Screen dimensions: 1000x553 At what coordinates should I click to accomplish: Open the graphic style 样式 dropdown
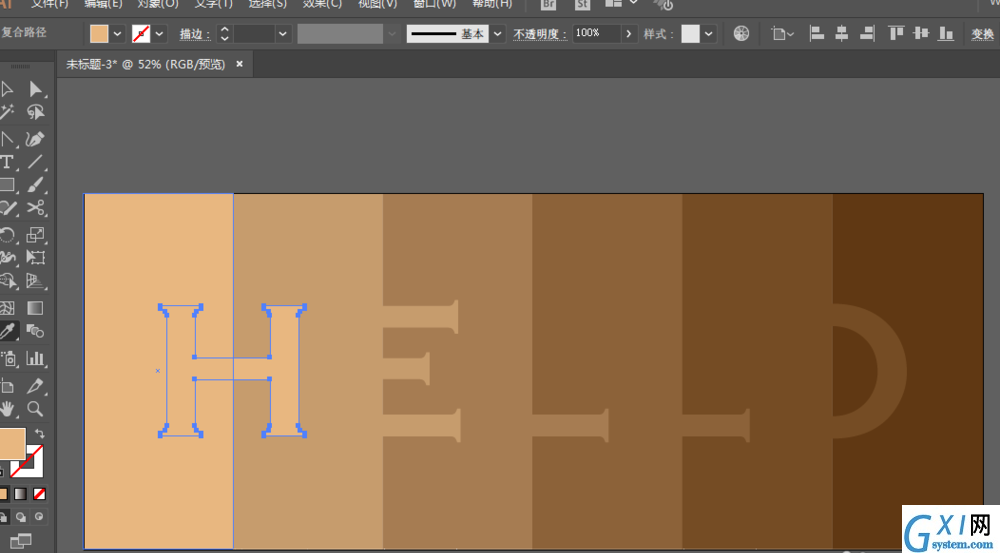(x=708, y=34)
